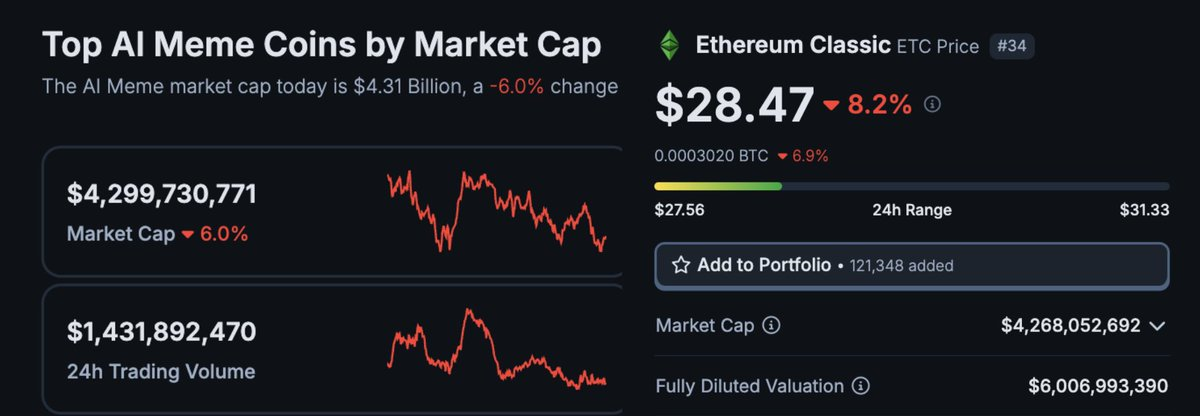
Task: Click the $6,006,993,390 valuation figure
Action: (x=1098, y=386)
